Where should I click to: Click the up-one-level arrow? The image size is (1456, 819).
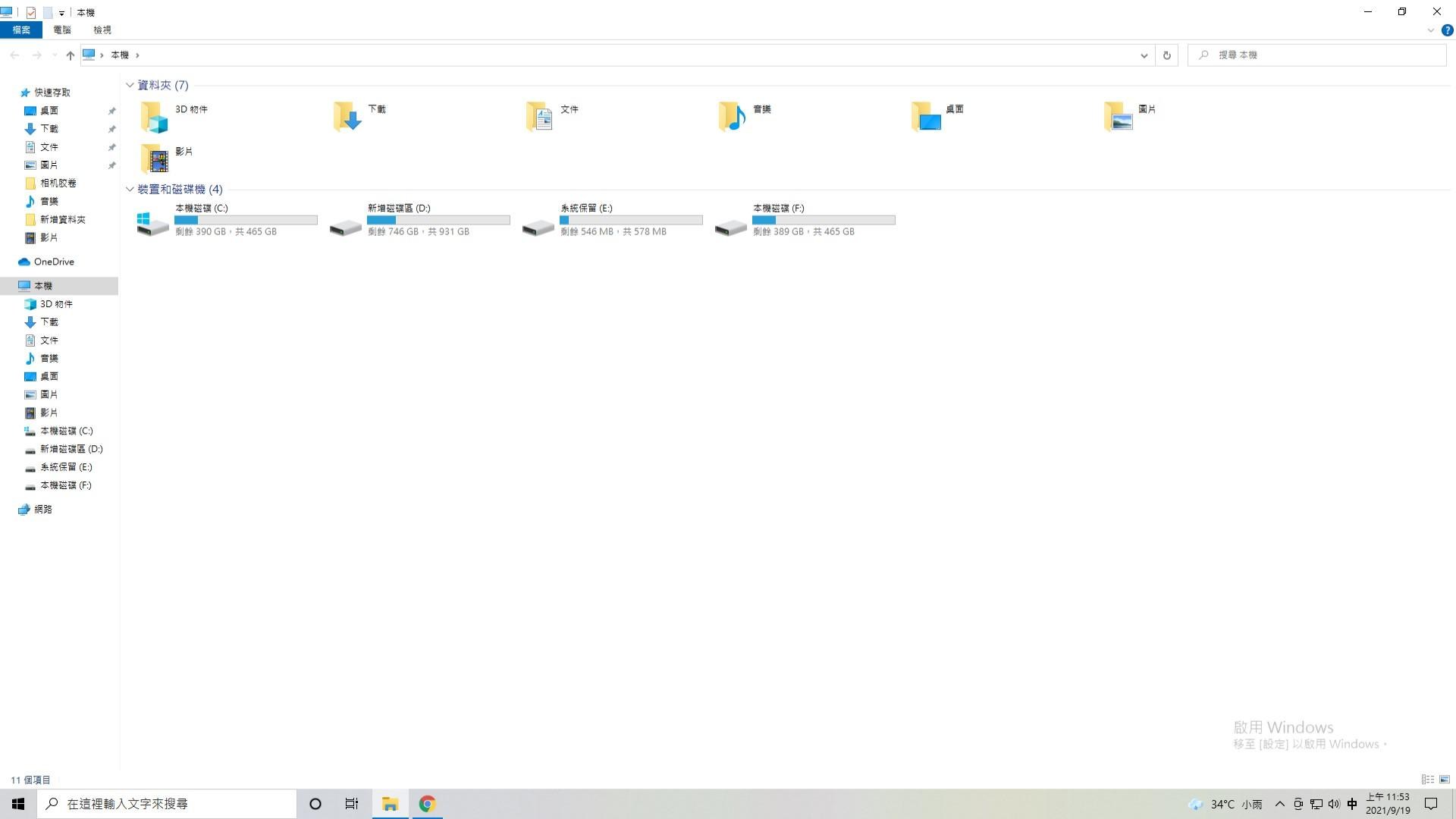[70, 55]
